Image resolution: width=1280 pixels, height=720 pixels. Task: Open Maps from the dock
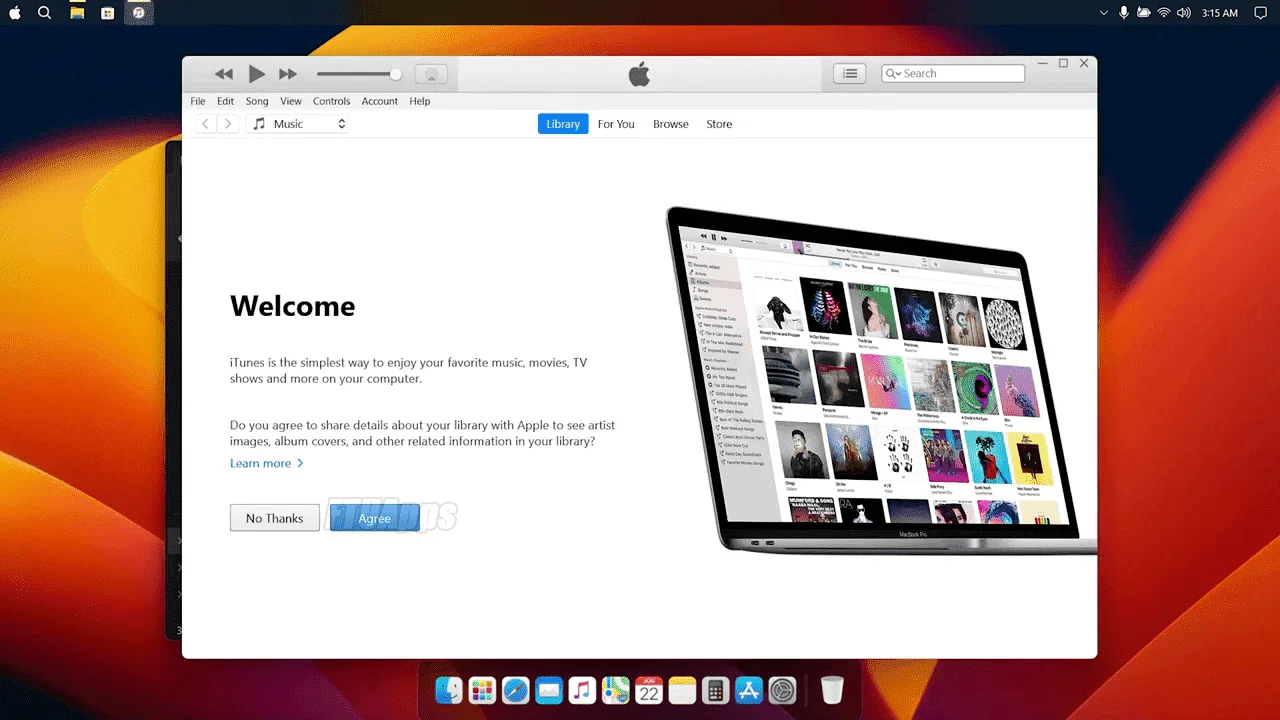coord(615,690)
